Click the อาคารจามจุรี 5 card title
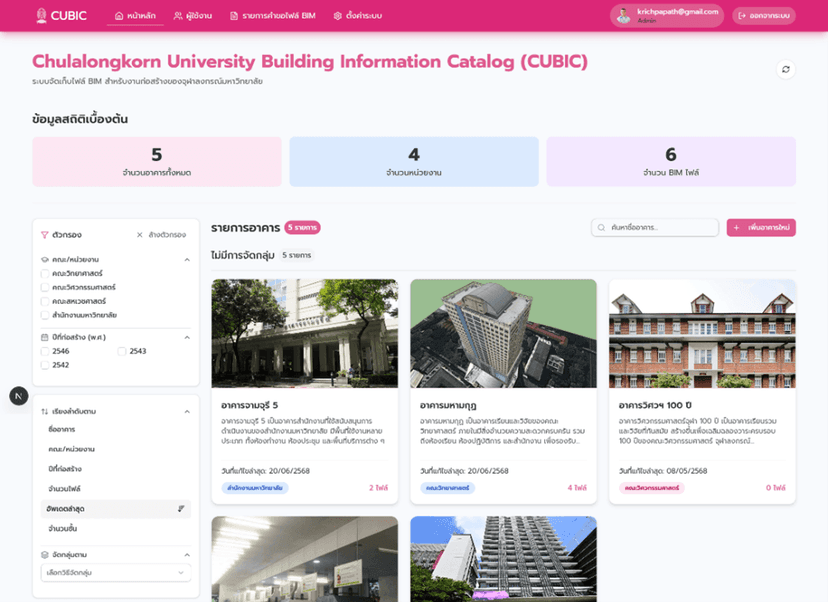This screenshot has width=828, height=602. (x=250, y=406)
